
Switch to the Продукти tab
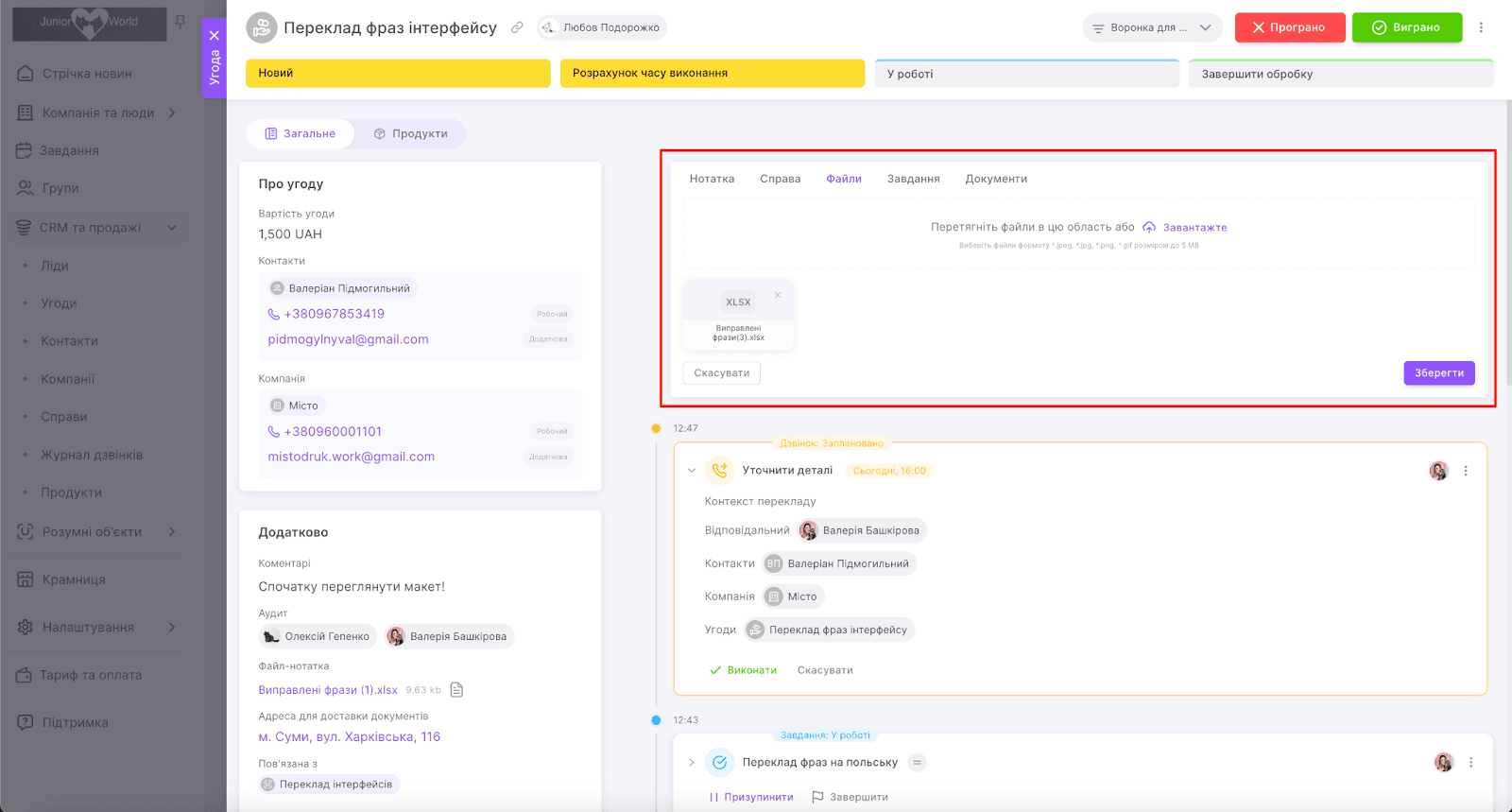click(x=410, y=134)
